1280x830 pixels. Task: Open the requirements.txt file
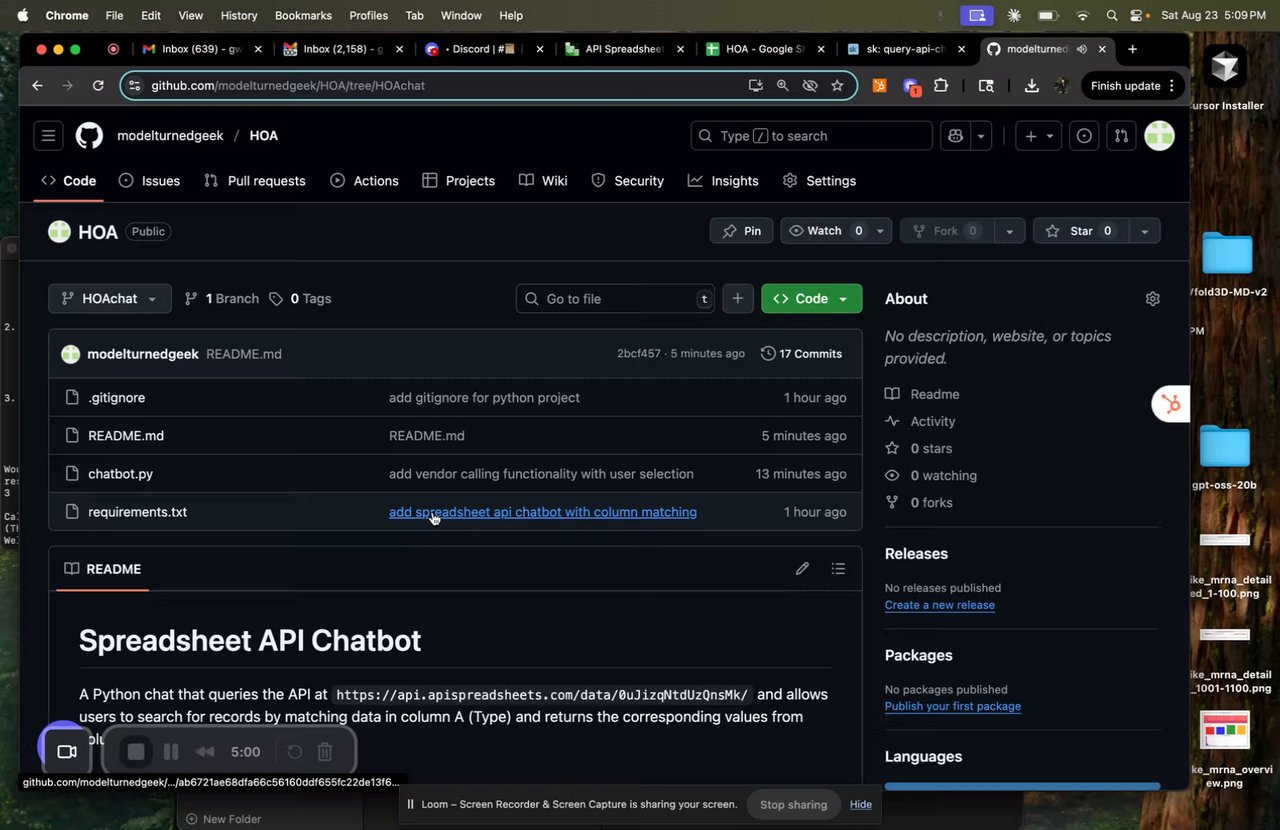click(137, 512)
